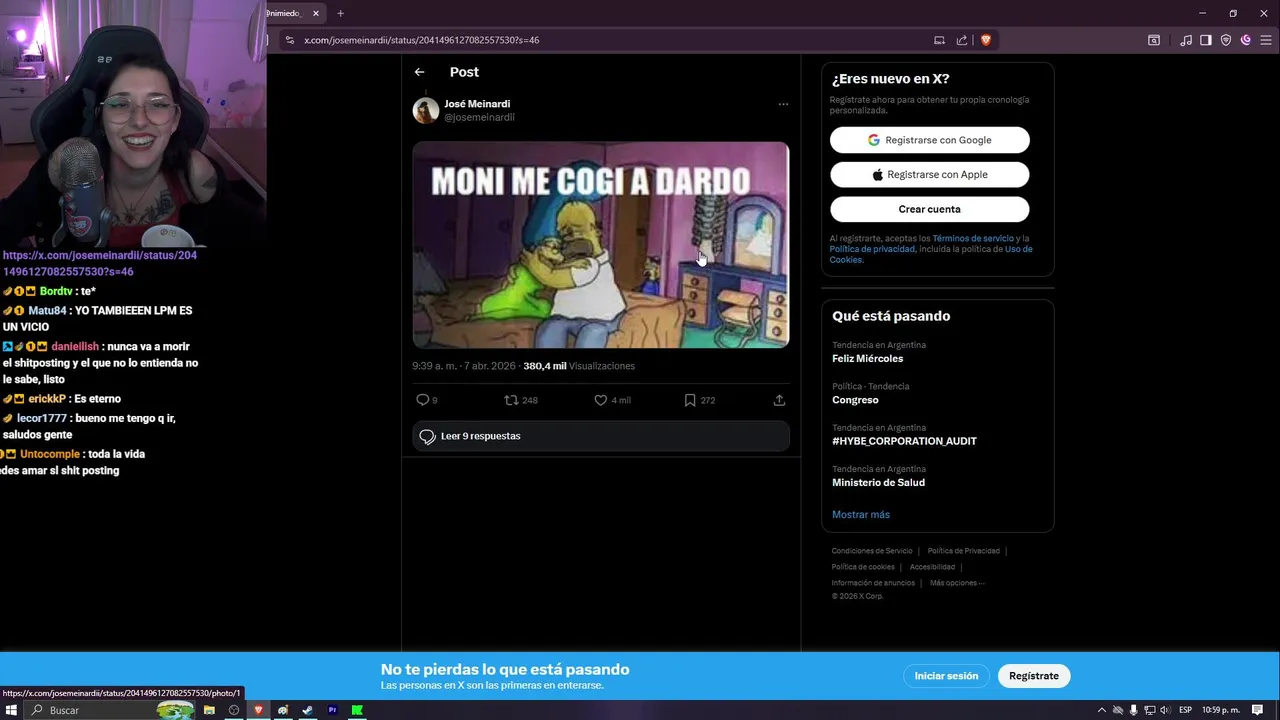The width and height of the screenshot is (1280, 720).
Task: Expand hidden system tray icons
Action: click(1101, 710)
